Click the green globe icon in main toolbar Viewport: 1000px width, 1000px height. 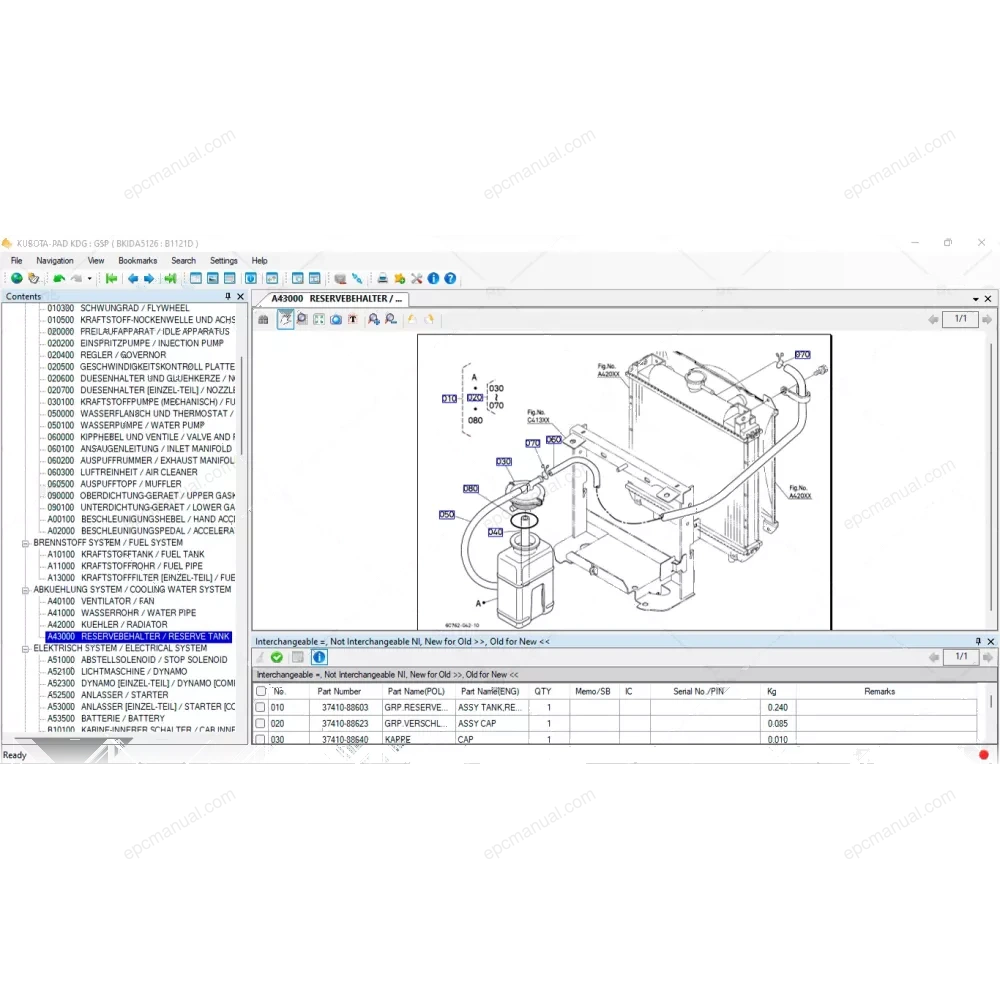coord(17,278)
